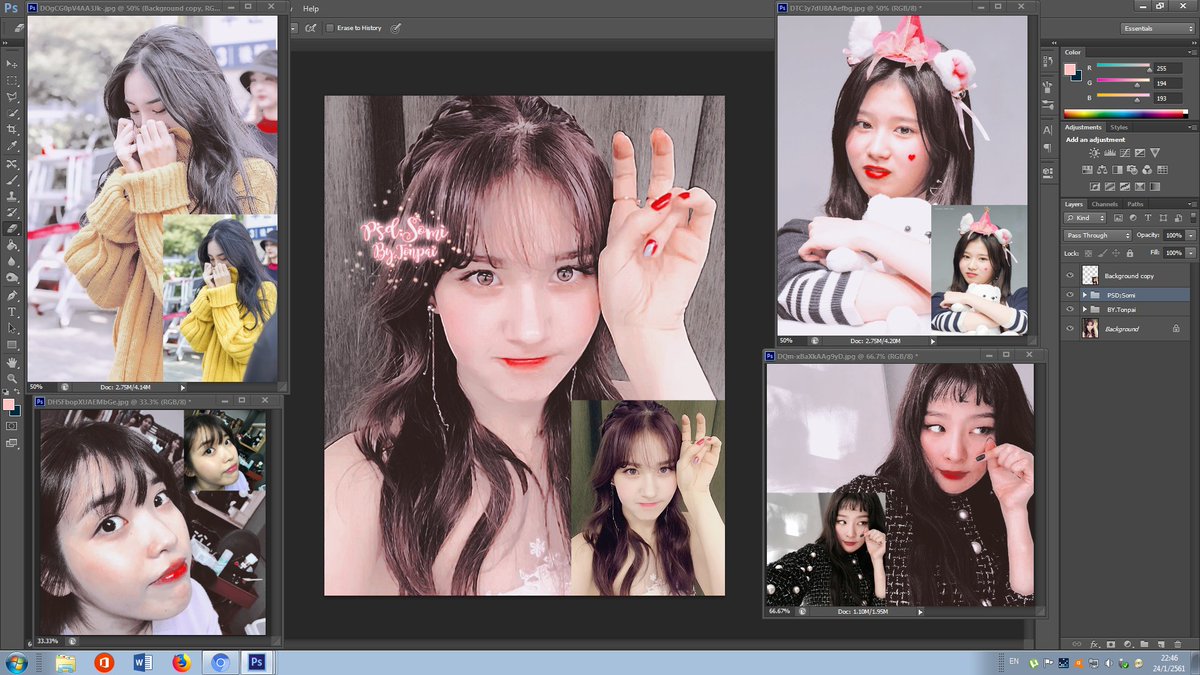Viewport: 1200px width, 675px height.
Task: Click the Curves adjustment icon
Action: click(1124, 153)
